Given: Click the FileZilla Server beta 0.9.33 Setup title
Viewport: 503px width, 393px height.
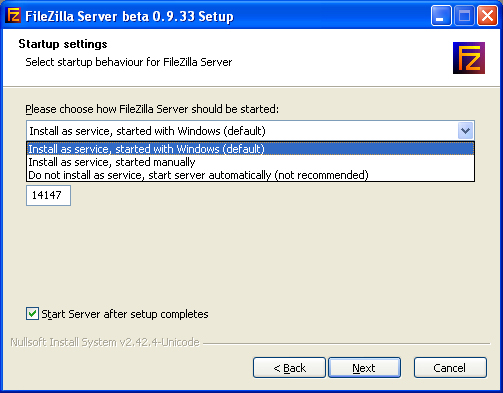Looking at the screenshot, I should tap(129, 16).
